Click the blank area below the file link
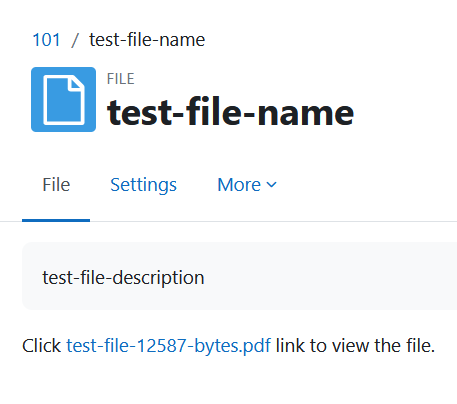 pyautogui.click(x=228, y=382)
